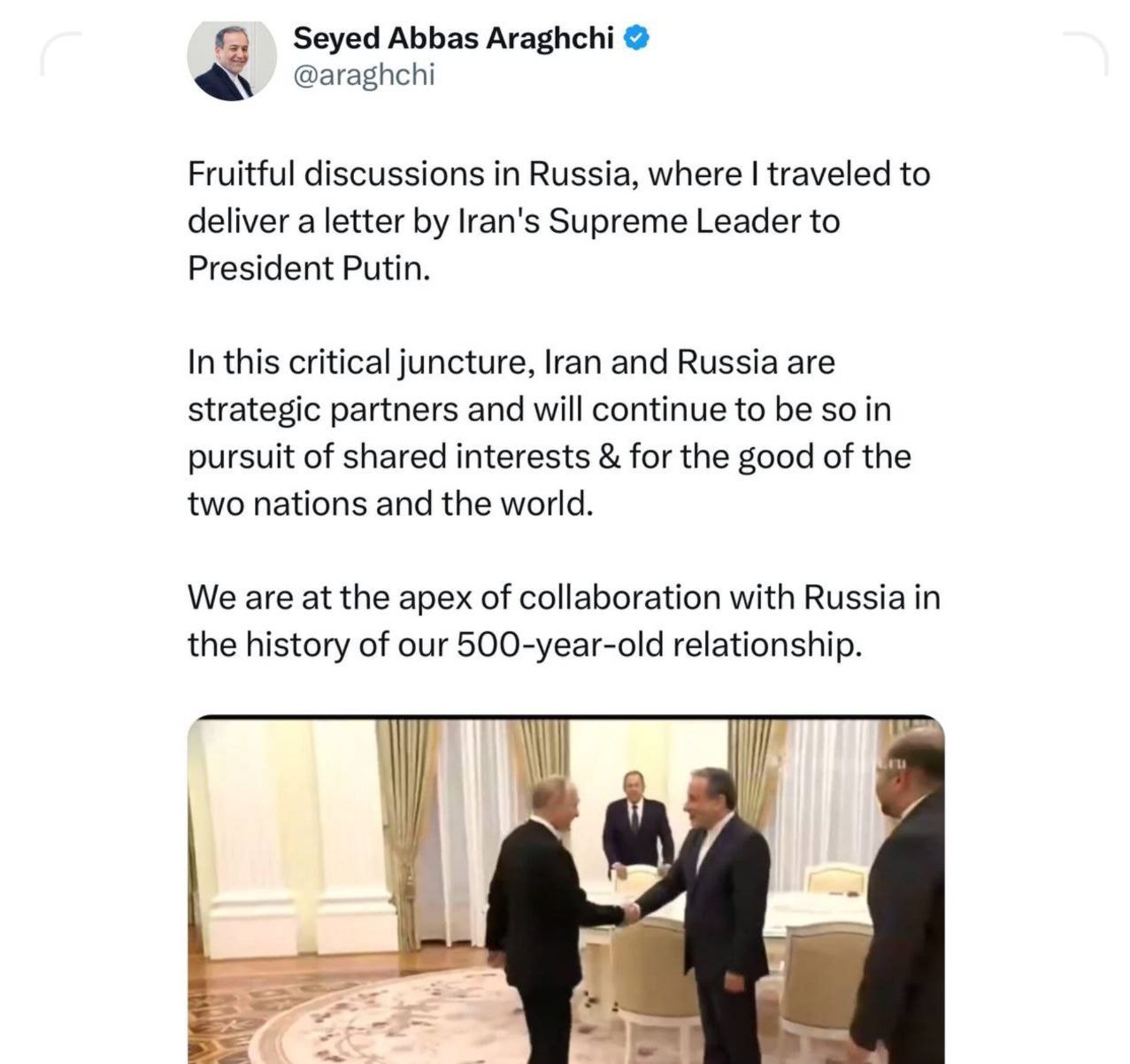This screenshot has width=1130, height=1064.
Task: Click 'two nations and the world.' line
Action: (388, 504)
